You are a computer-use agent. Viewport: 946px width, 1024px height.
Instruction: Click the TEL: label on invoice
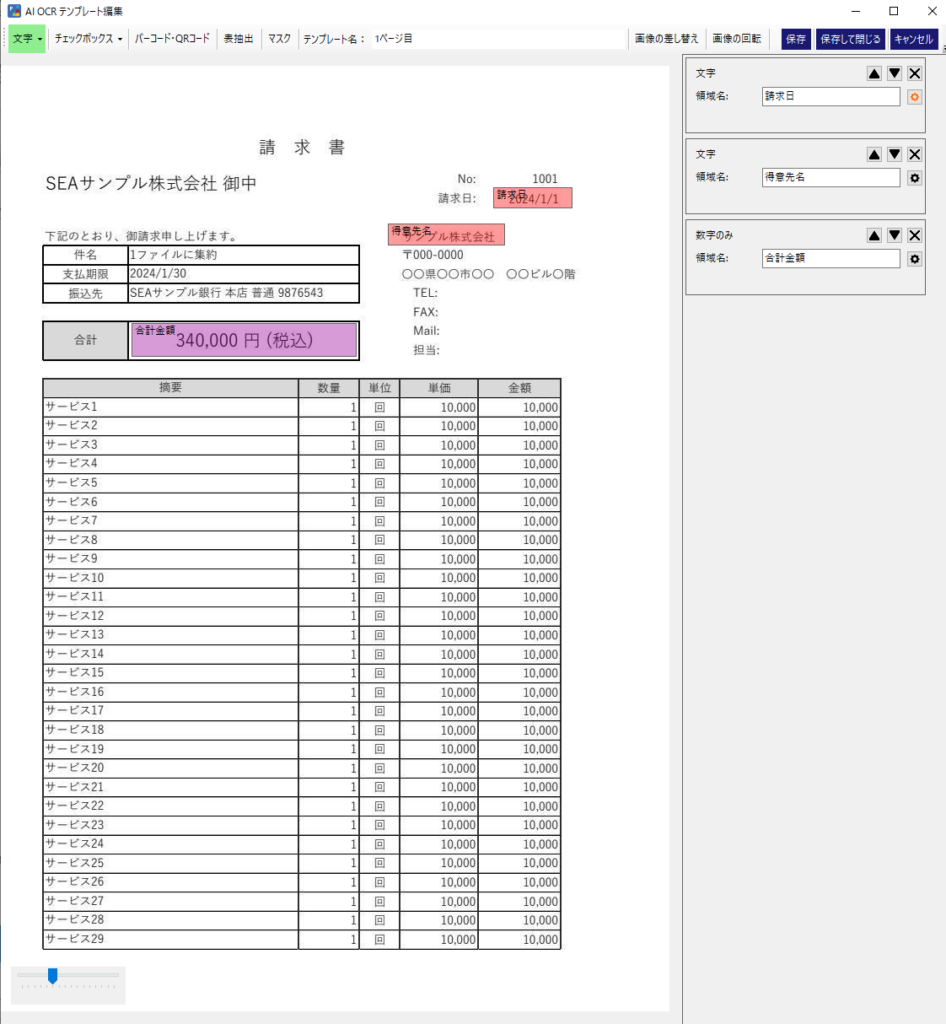pos(425,293)
